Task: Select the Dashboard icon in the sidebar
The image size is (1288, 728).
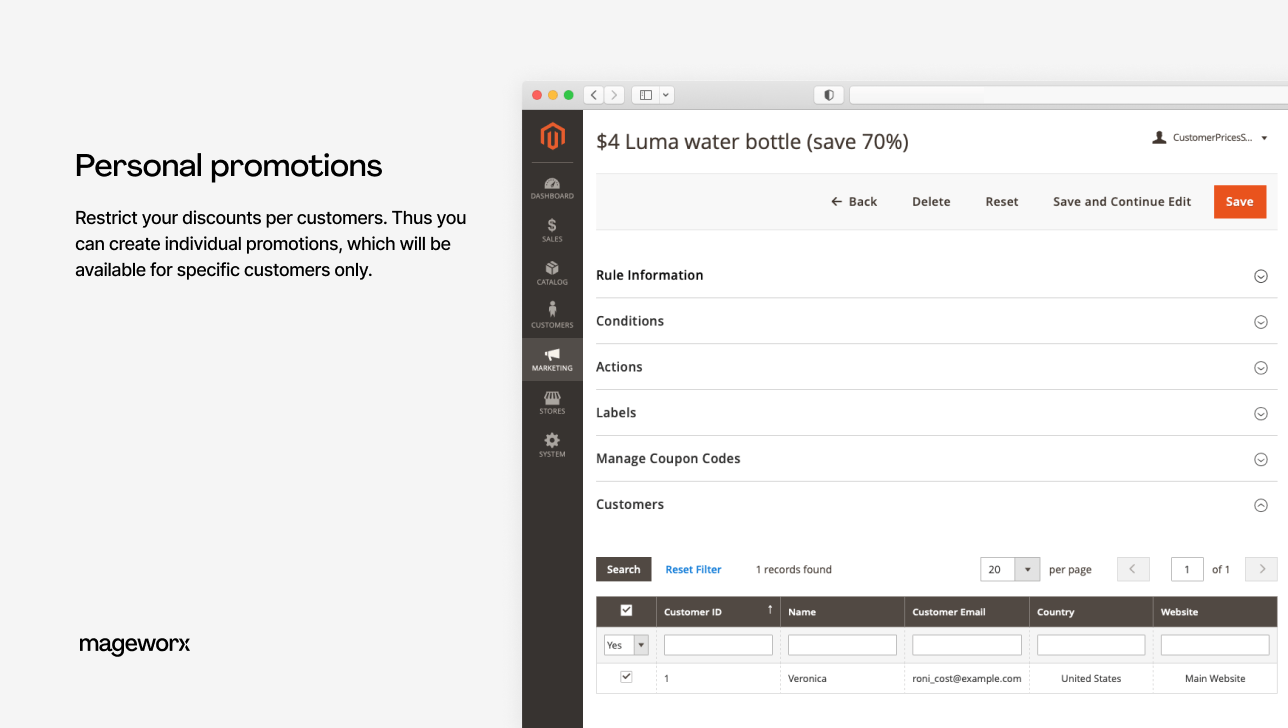Action: [552, 186]
